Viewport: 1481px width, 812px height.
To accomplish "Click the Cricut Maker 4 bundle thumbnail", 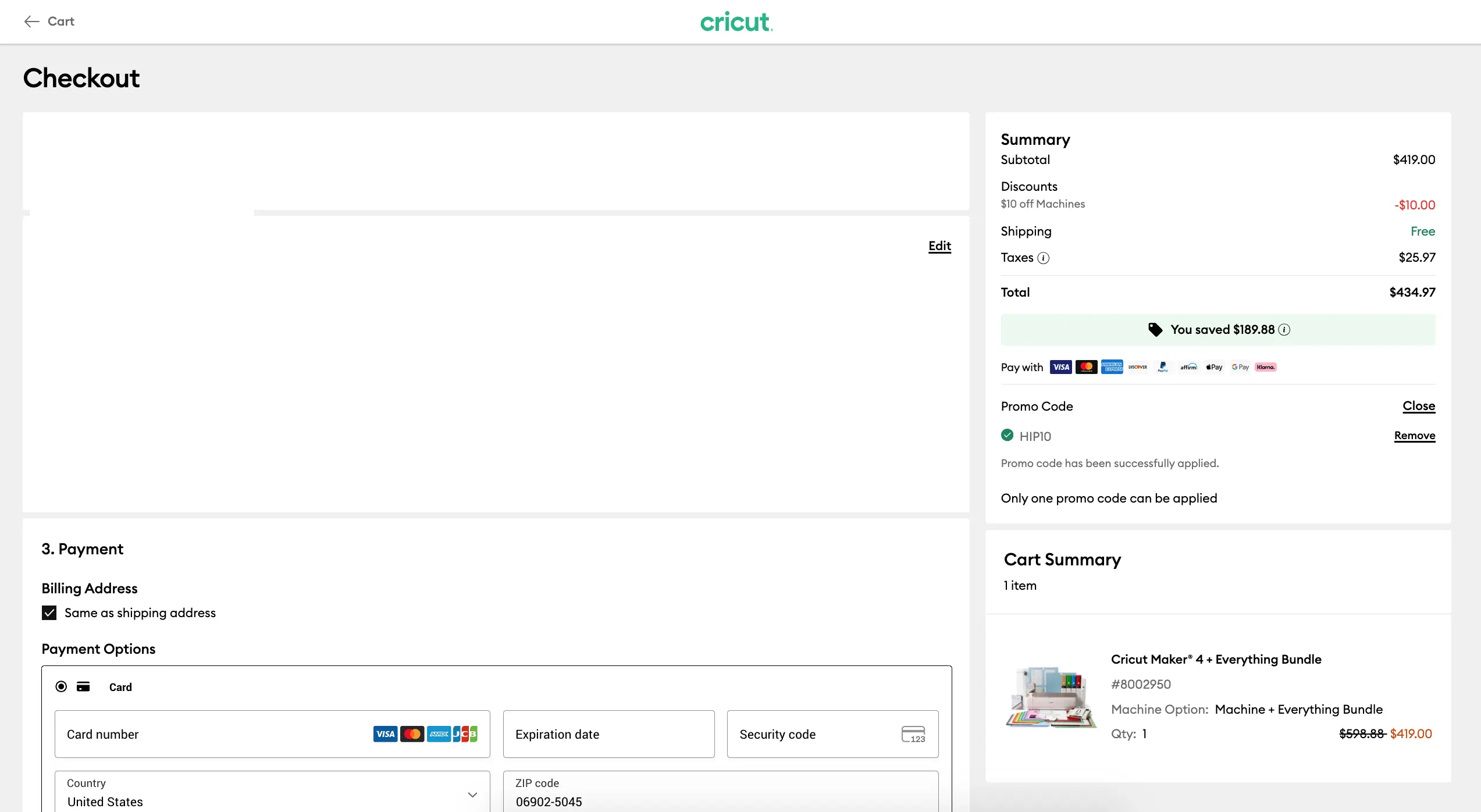I will point(1051,697).
